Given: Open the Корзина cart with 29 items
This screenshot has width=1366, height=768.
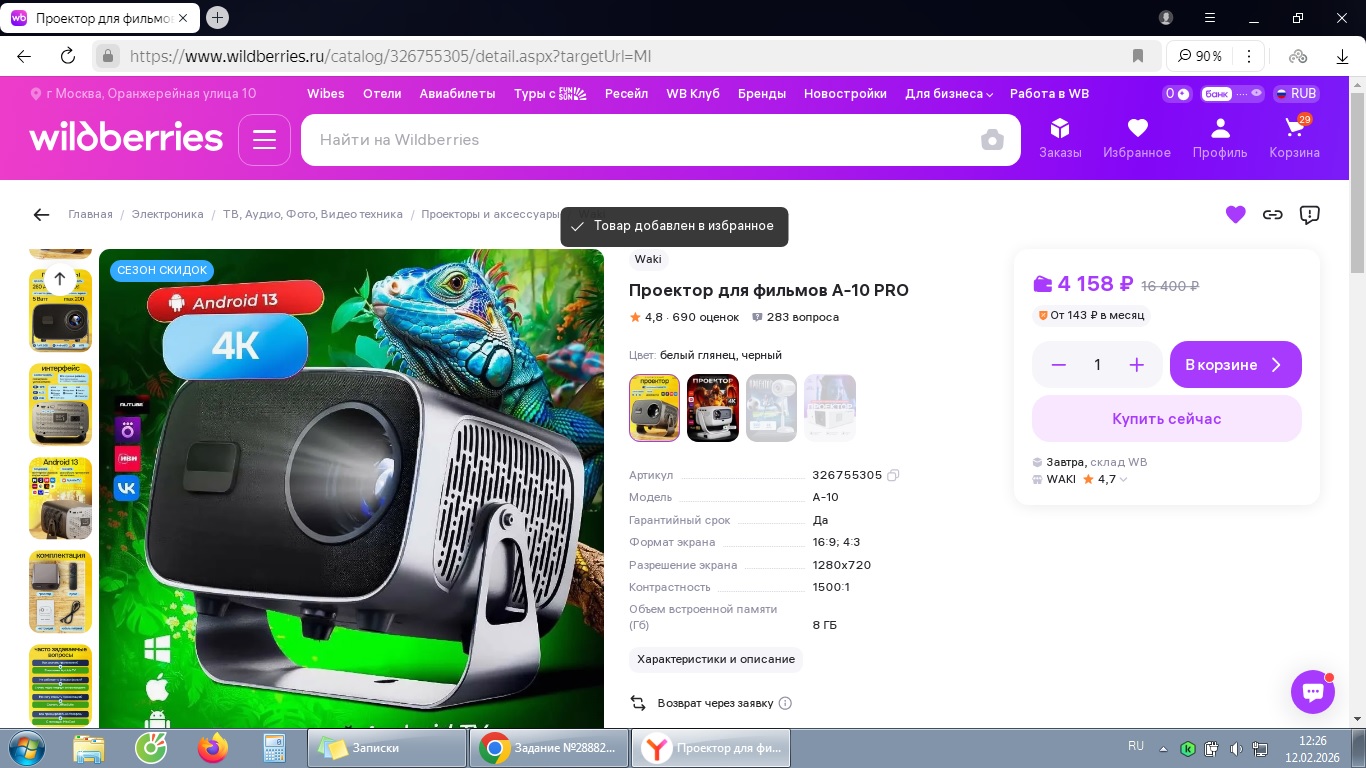Looking at the screenshot, I should pyautogui.click(x=1295, y=138).
